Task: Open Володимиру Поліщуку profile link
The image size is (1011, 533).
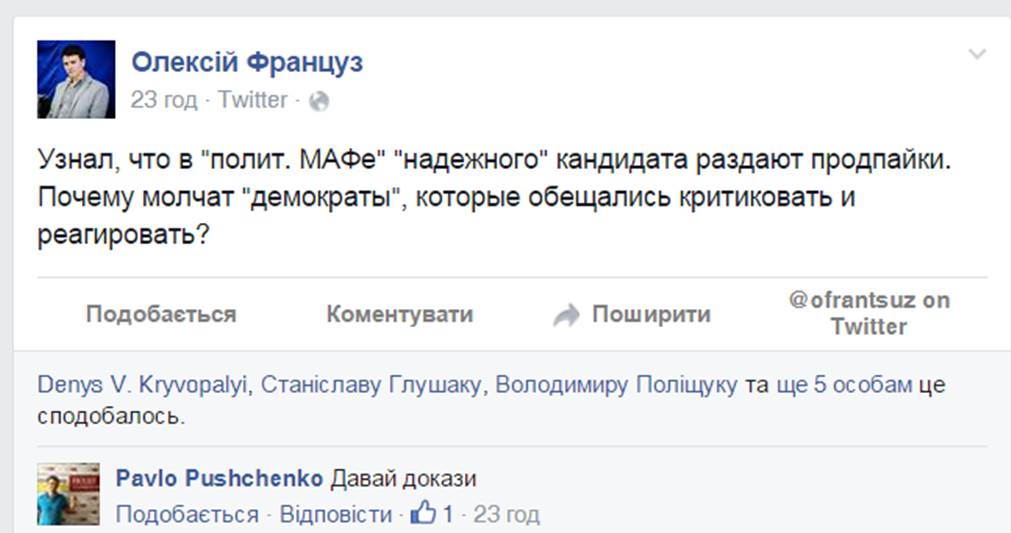Action: (616, 385)
